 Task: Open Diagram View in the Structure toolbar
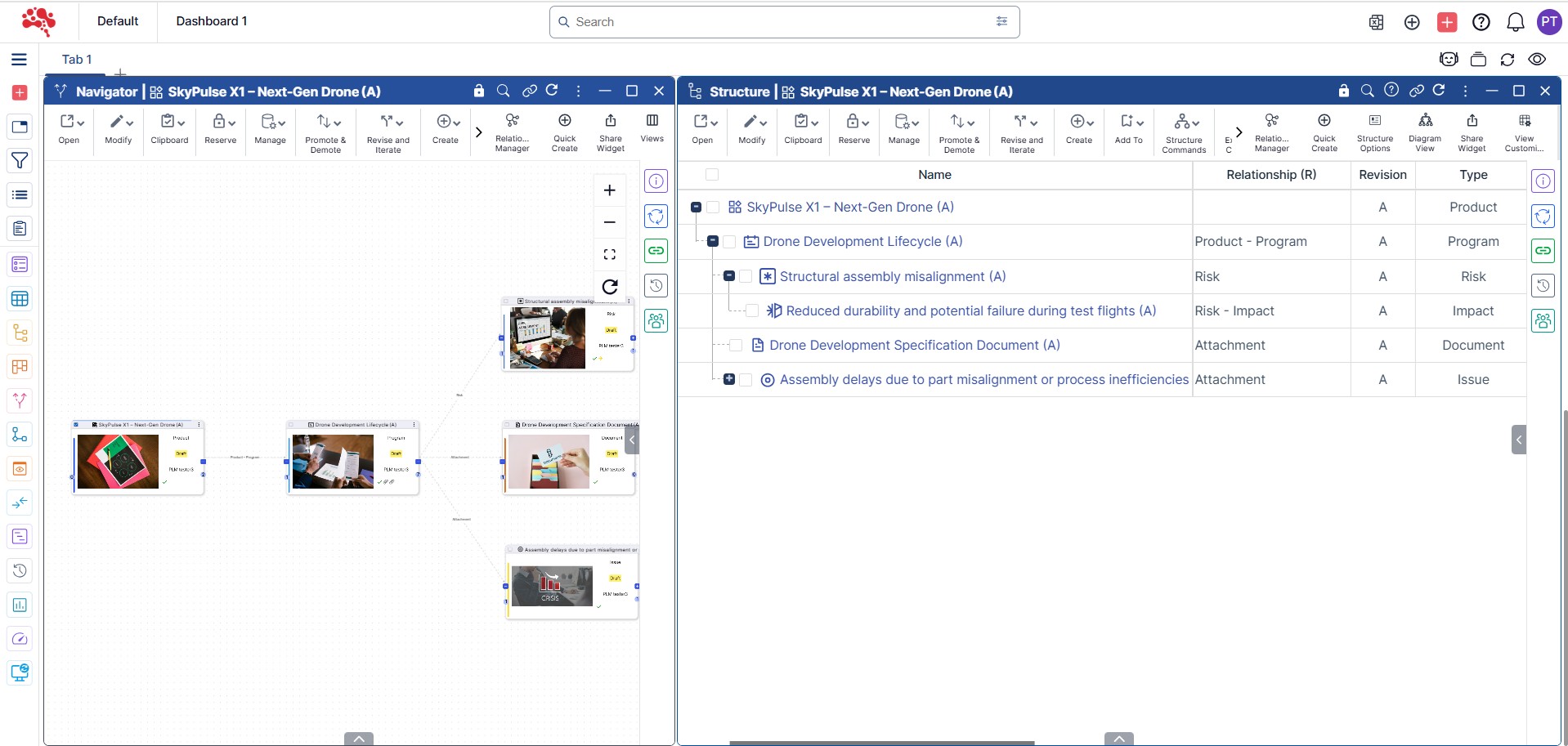(x=1424, y=132)
